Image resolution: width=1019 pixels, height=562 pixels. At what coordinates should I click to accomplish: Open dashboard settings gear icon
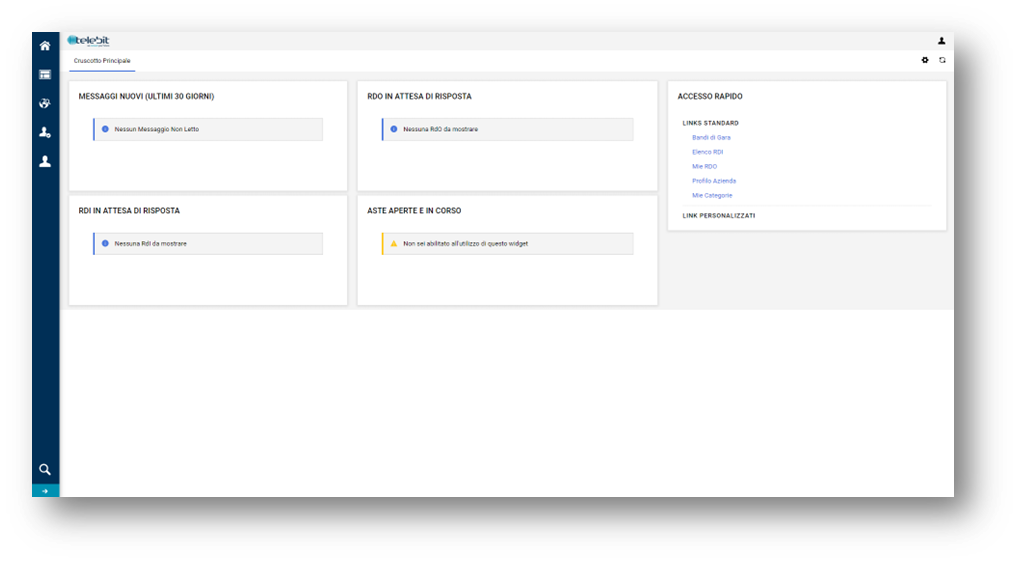click(x=925, y=60)
